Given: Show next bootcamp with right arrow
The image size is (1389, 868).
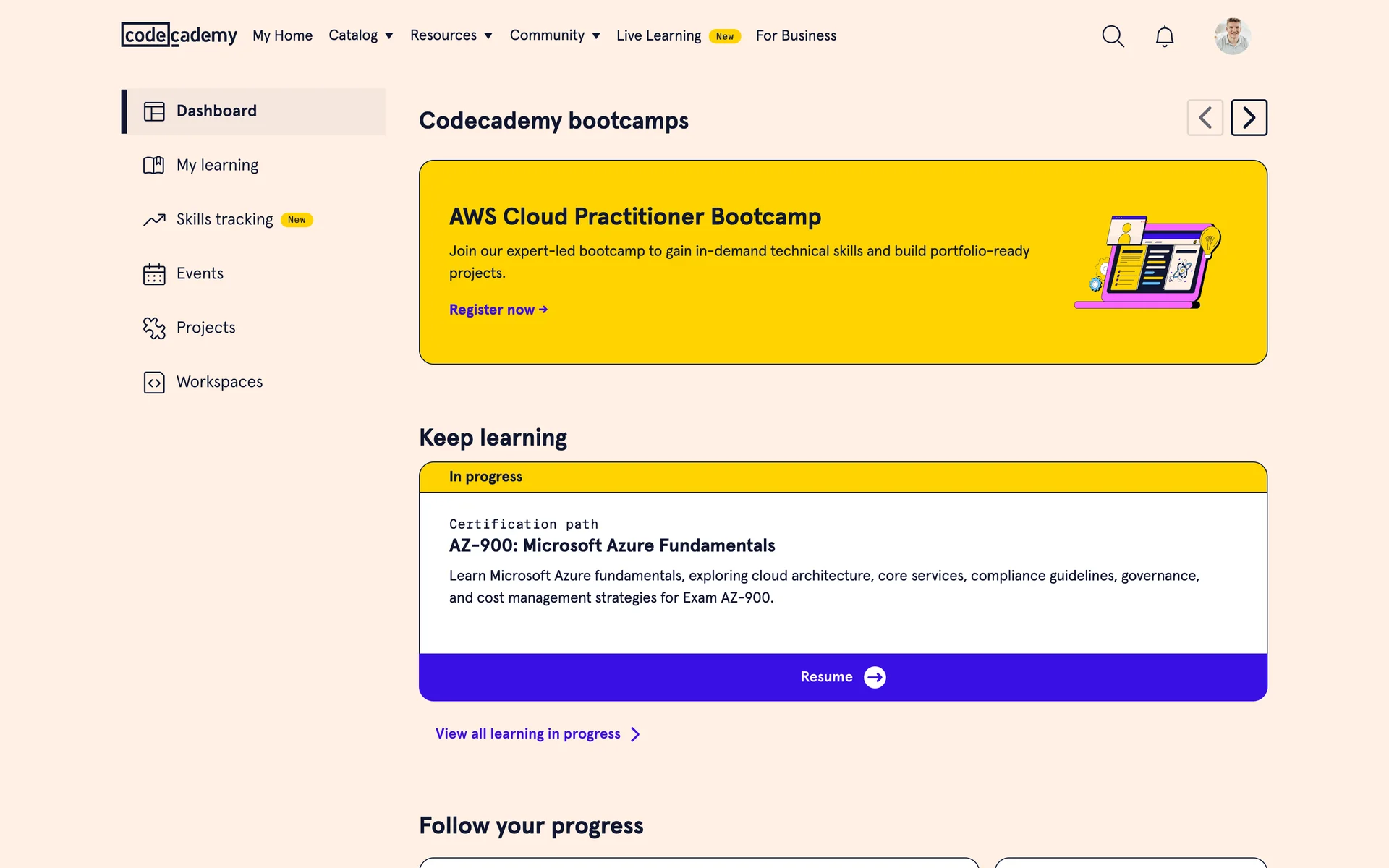Looking at the screenshot, I should coord(1249,118).
